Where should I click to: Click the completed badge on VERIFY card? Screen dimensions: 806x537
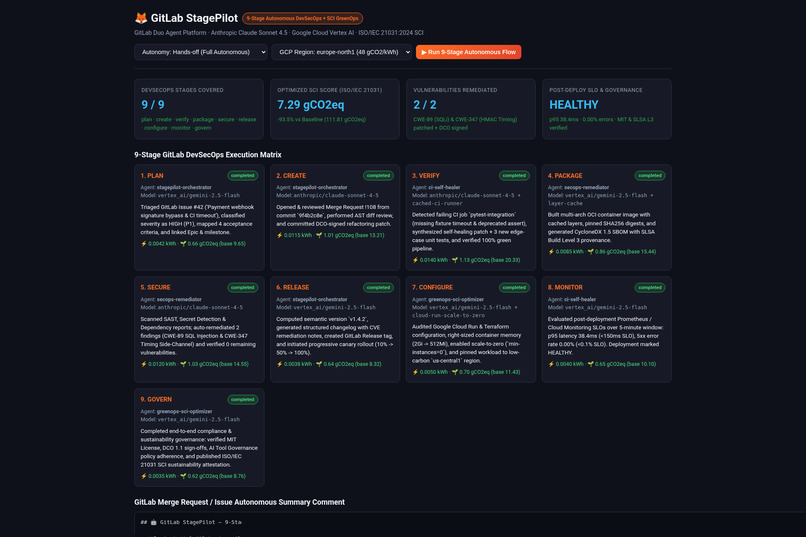point(514,176)
